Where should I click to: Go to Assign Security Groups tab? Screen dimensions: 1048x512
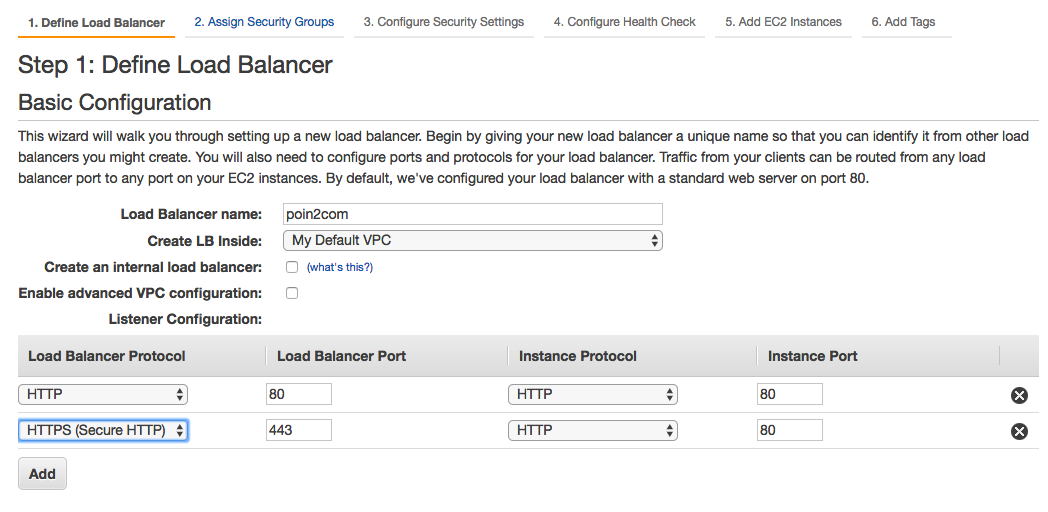click(264, 22)
